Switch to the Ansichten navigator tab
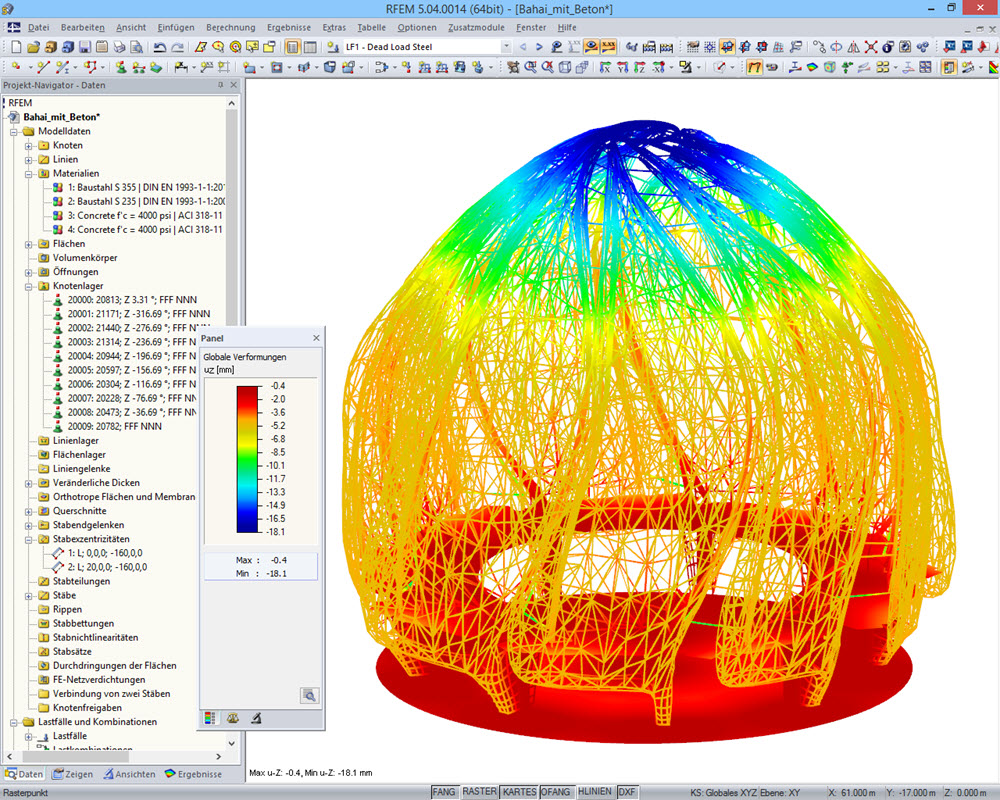1000x800 pixels. click(x=129, y=774)
